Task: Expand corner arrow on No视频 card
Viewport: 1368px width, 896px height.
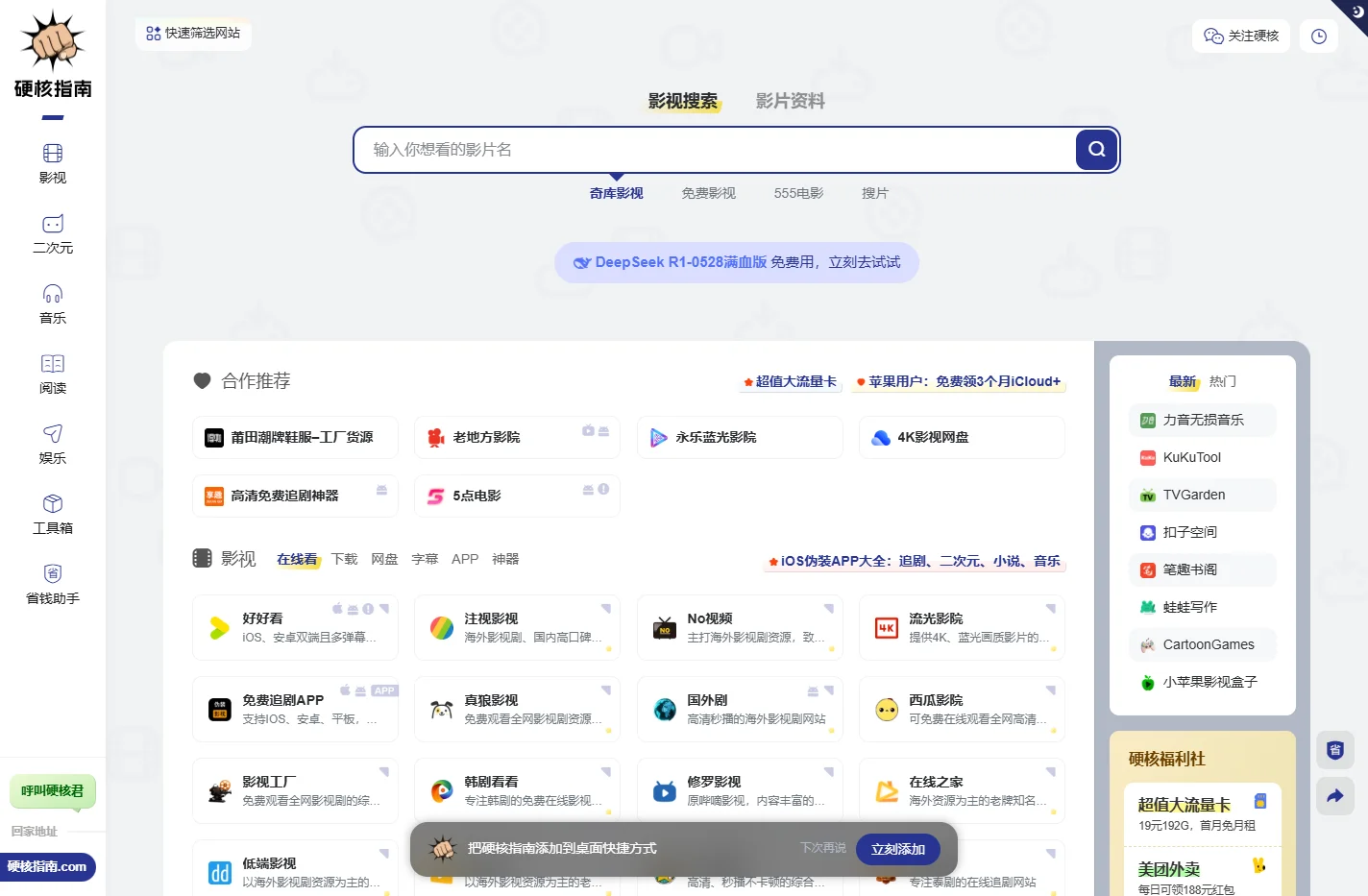Action: coord(829,609)
